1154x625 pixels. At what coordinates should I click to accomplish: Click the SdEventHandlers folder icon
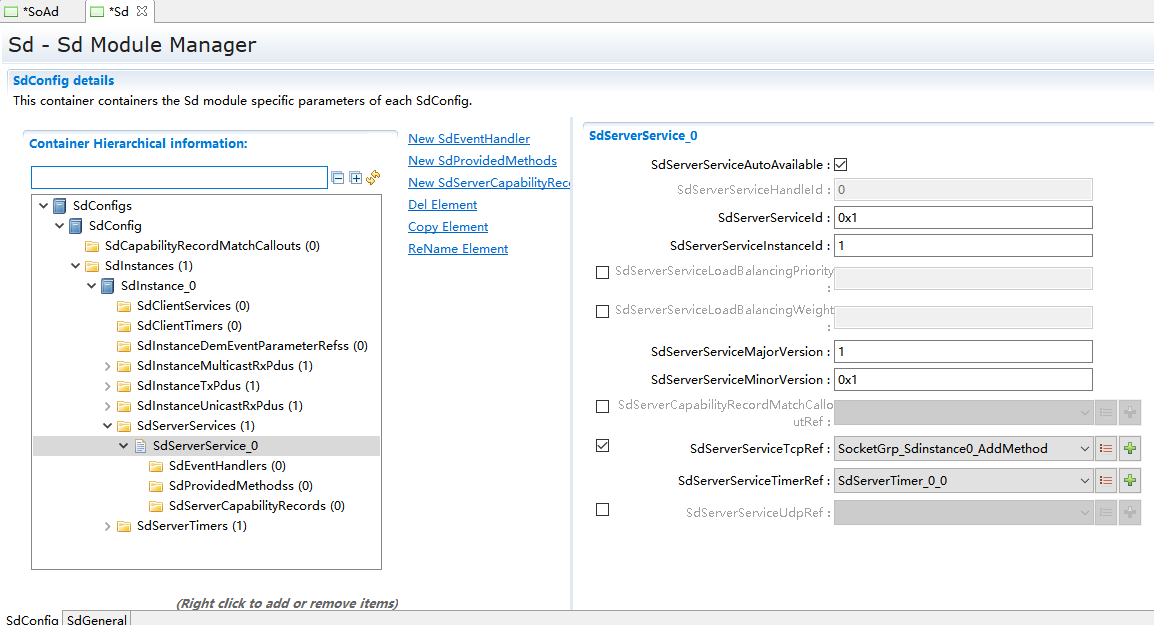(157, 466)
